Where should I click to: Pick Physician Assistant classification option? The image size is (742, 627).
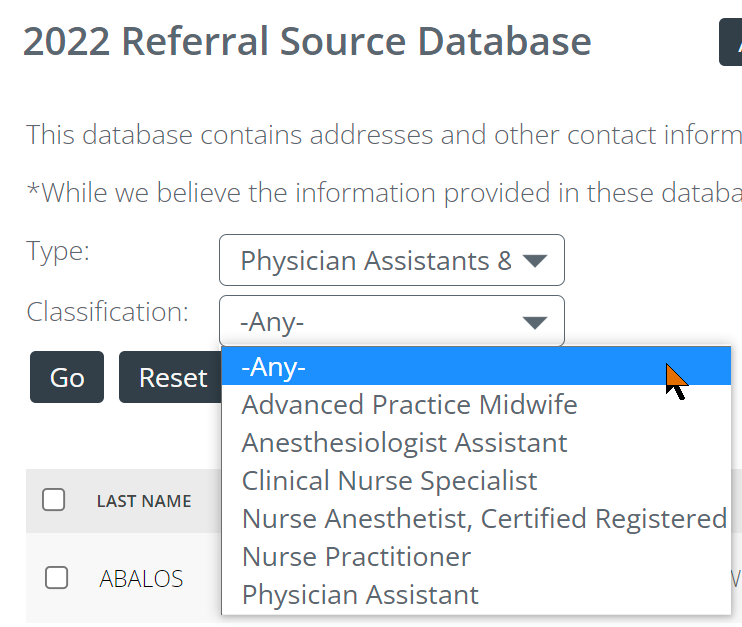tap(360, 595)
